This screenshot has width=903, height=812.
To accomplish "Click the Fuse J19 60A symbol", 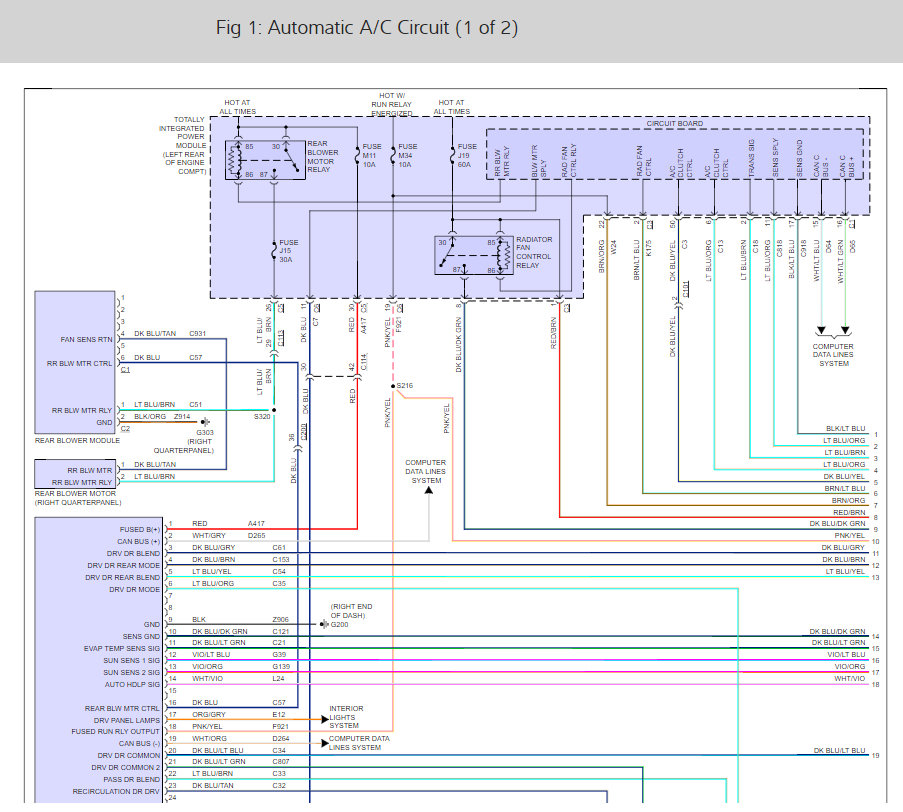I will [453, 153].
